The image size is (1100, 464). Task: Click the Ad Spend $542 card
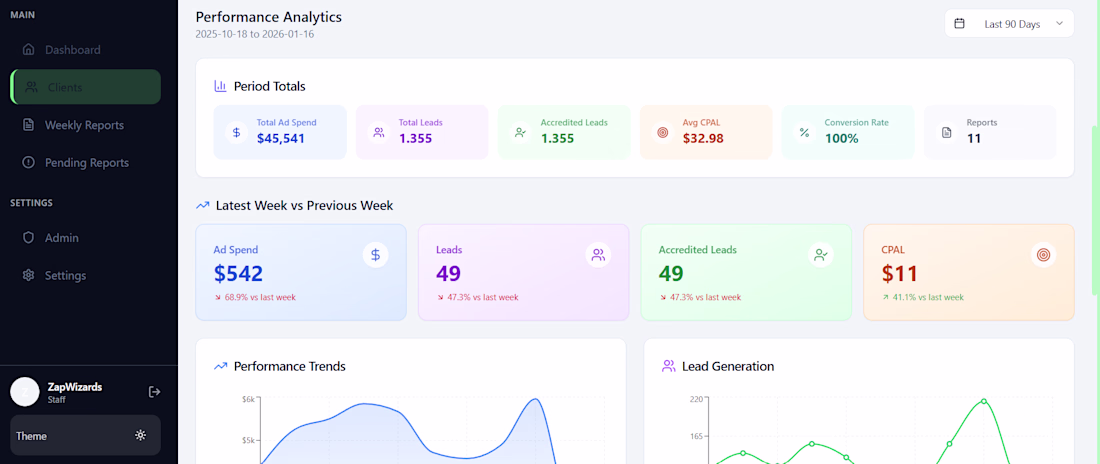[x=300, y=272]
